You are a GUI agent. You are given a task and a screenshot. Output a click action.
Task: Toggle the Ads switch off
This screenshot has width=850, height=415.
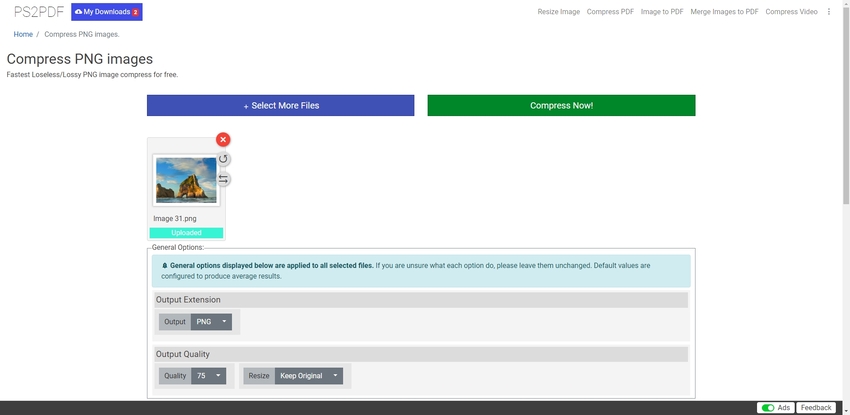tap(767, 408)
